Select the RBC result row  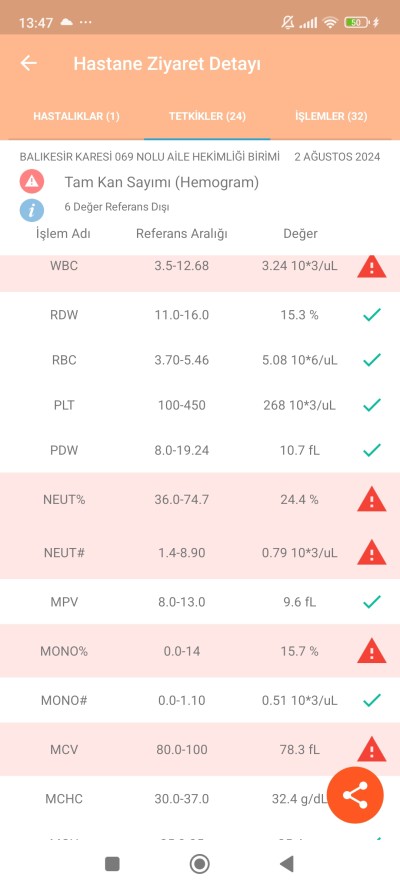point(200,360)
